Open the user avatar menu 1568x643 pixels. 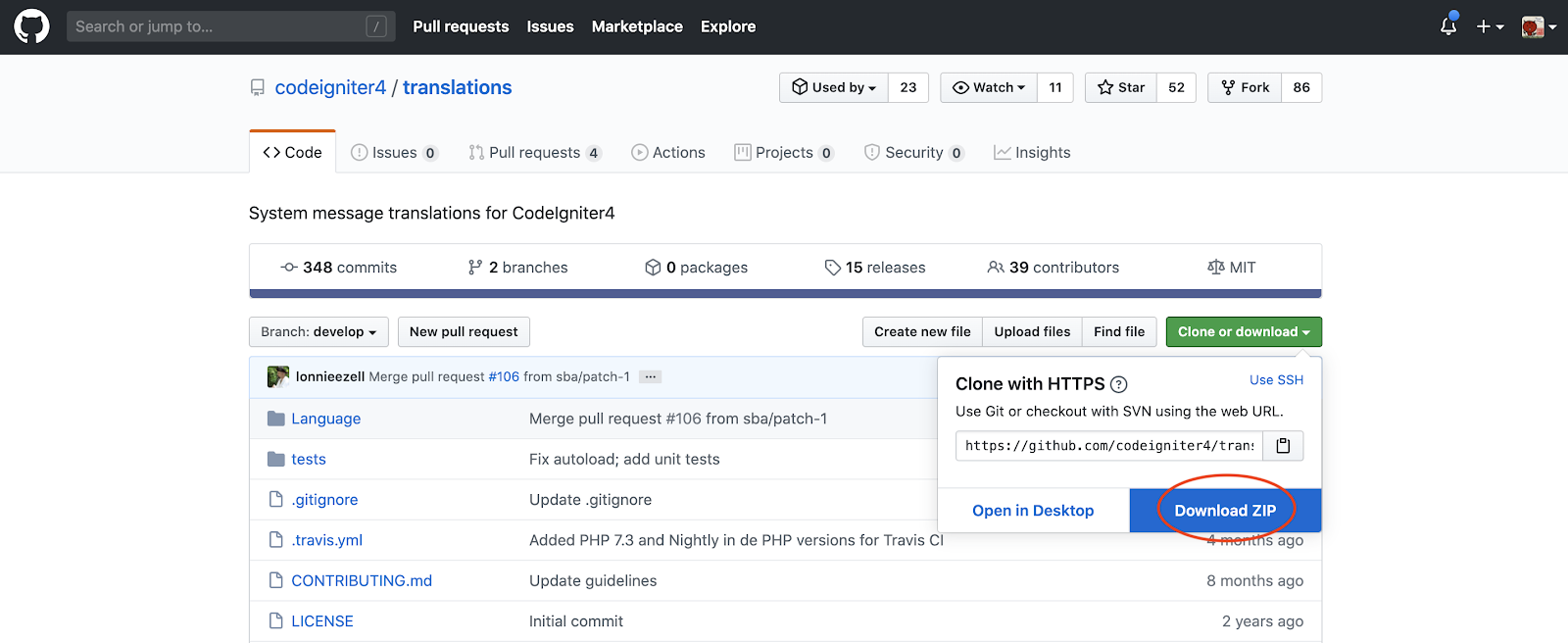[1539, 26]
